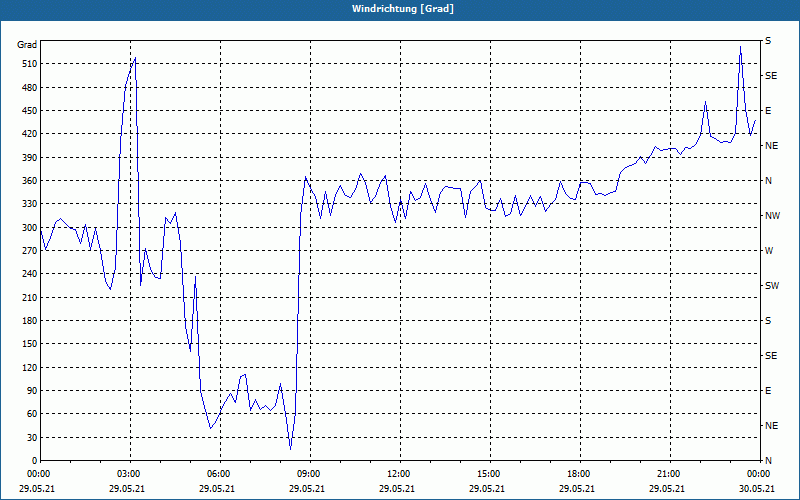This screenshot has height=500, width=800.
Task: Click the 30.05.21 date label
Action: [757, 488]
